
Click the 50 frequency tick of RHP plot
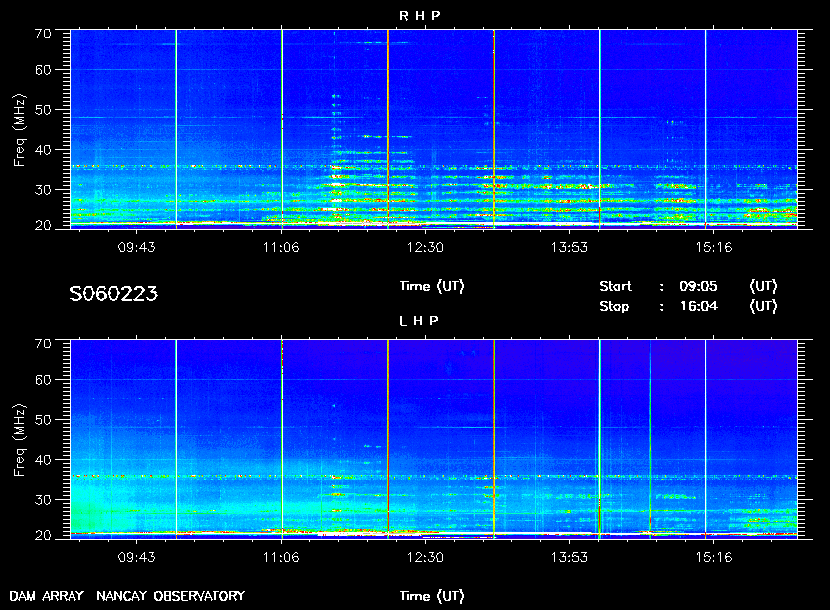43,110
